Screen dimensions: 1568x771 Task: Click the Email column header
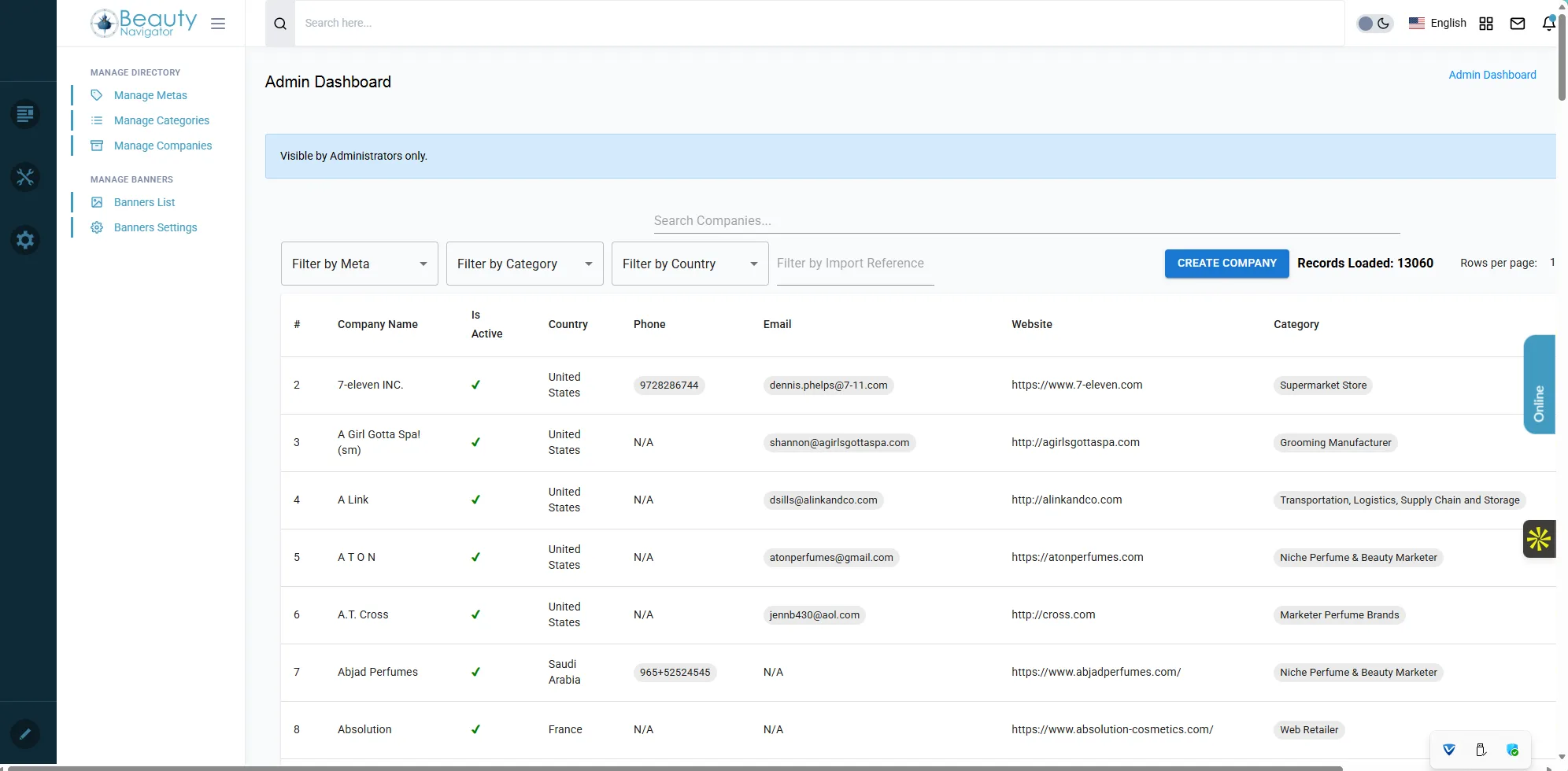[x=777, y=324]
